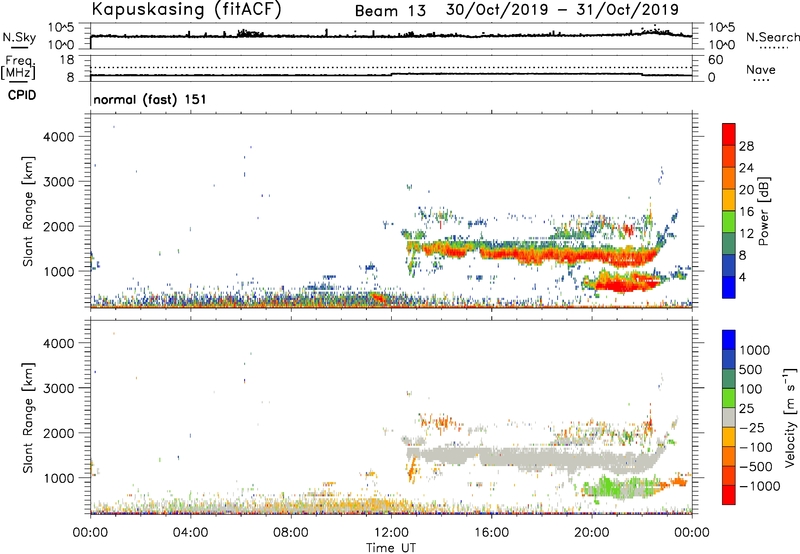Screen dimensions: 800x554
Task: Click the plot title "Kapuskasing (fitACF)"
Action: pos(186,9)
